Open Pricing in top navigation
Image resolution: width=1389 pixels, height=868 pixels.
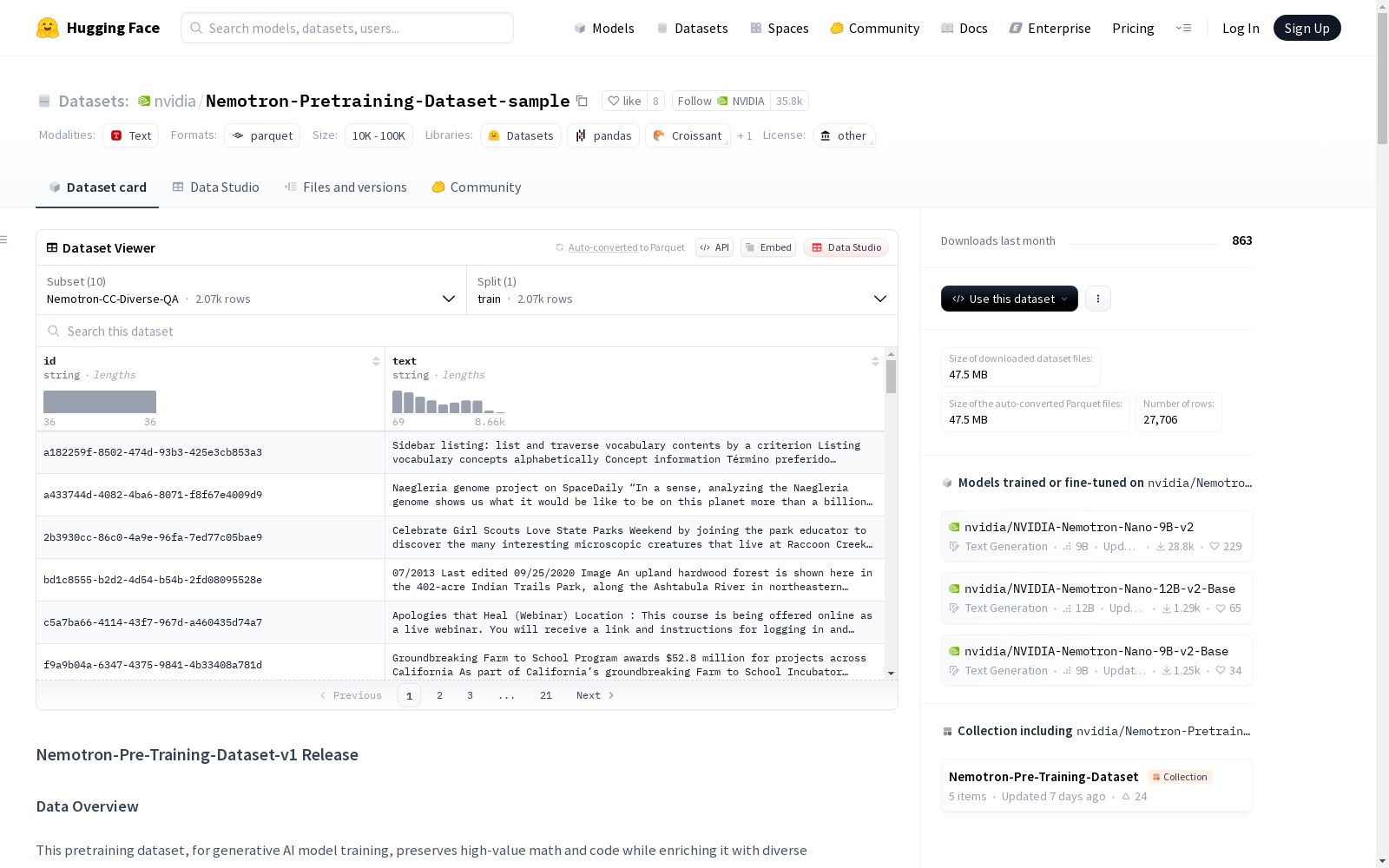[1133, 28]
